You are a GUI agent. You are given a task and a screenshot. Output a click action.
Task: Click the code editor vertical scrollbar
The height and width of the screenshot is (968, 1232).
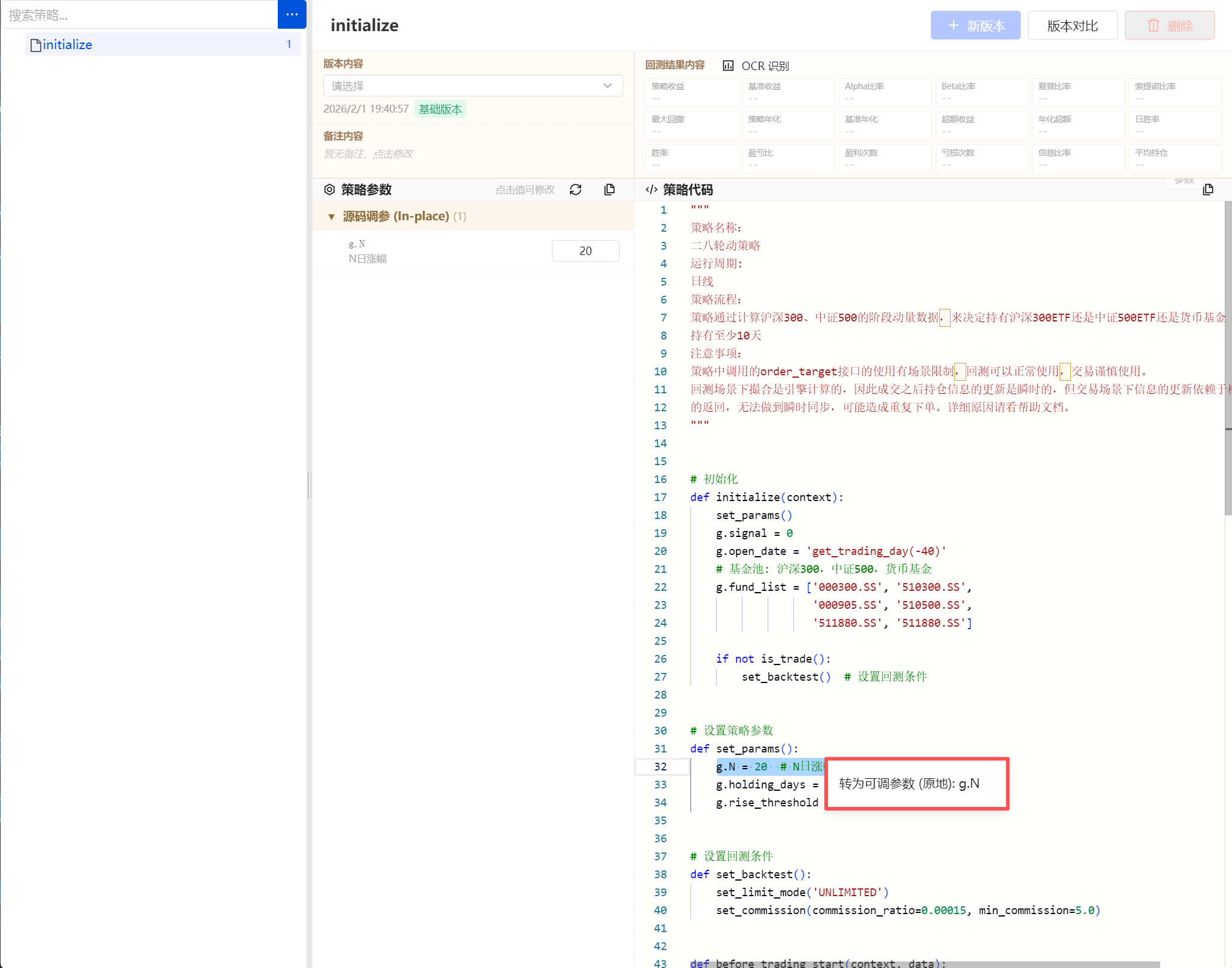(1228, 359)
